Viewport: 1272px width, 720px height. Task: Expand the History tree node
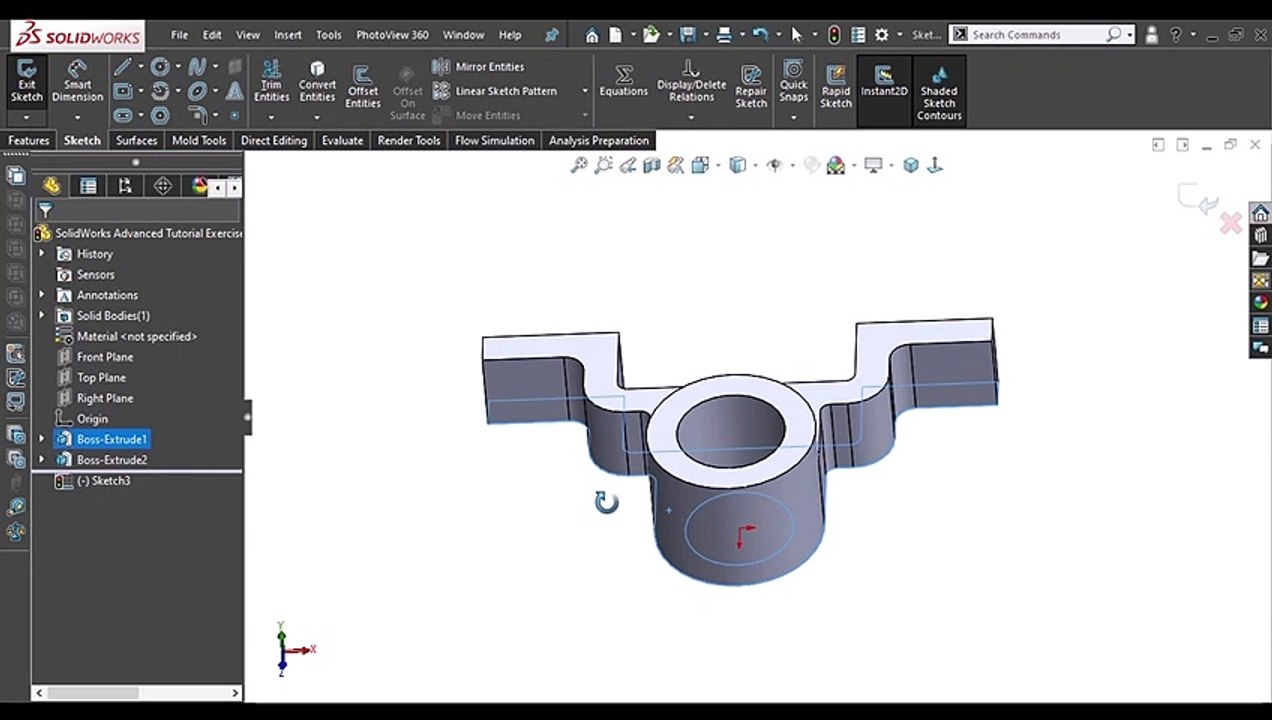[42, 254]
